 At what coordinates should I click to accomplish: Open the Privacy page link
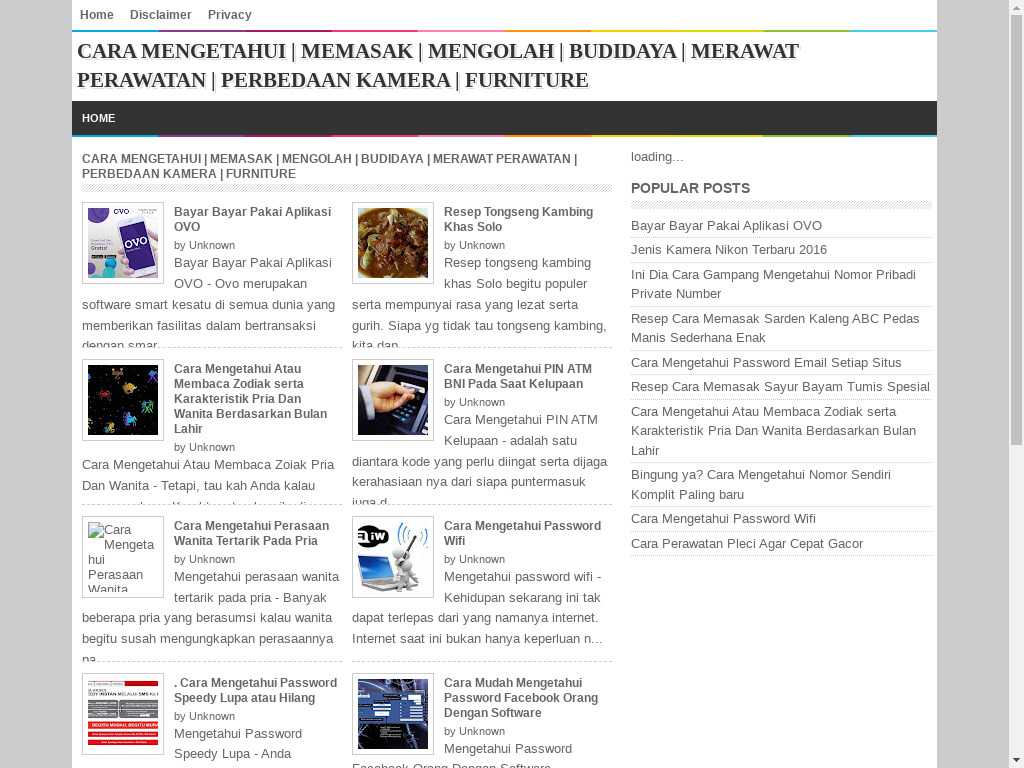click(229, 15)
